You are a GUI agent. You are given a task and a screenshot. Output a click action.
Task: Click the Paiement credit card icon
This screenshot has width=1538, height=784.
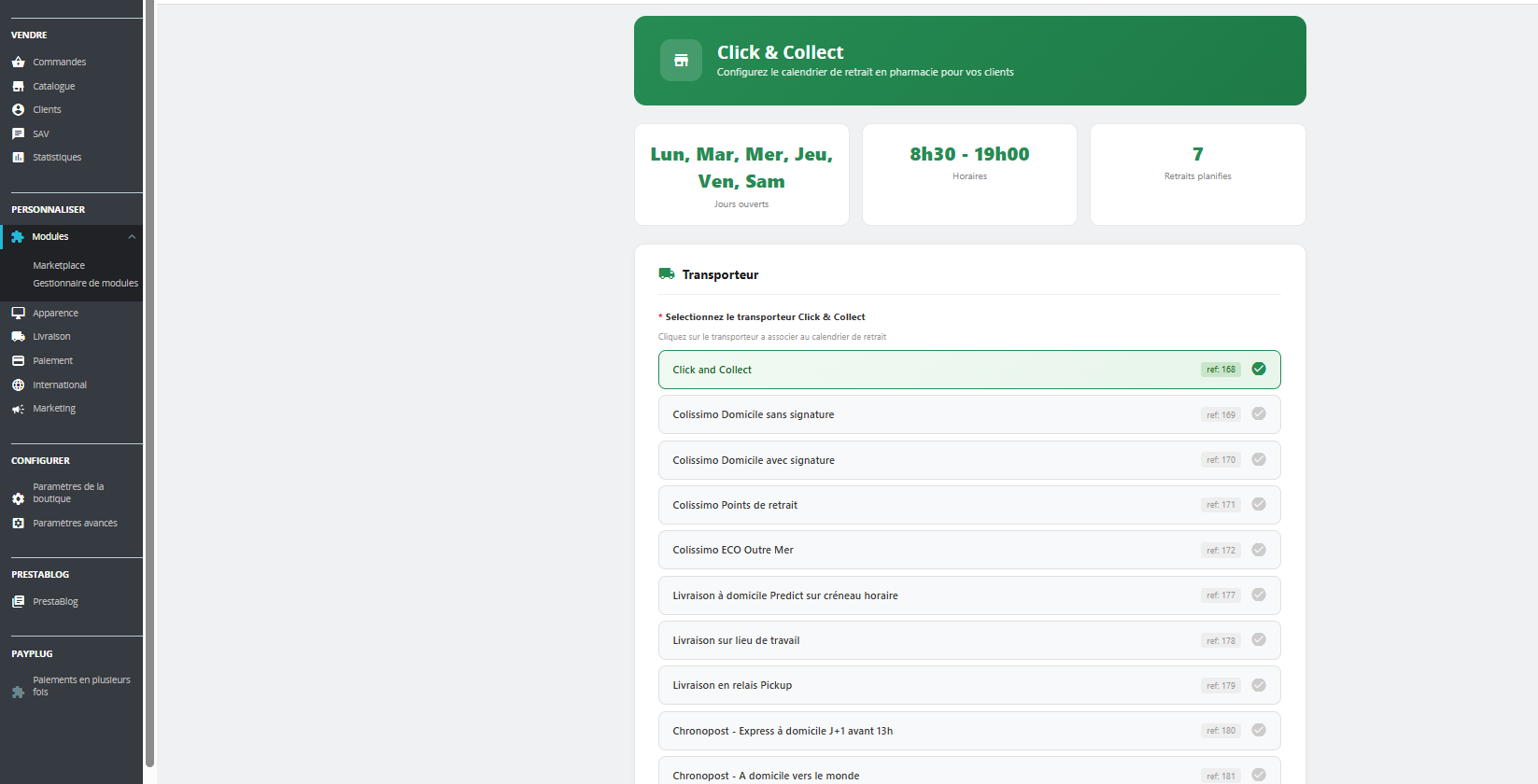18,360
